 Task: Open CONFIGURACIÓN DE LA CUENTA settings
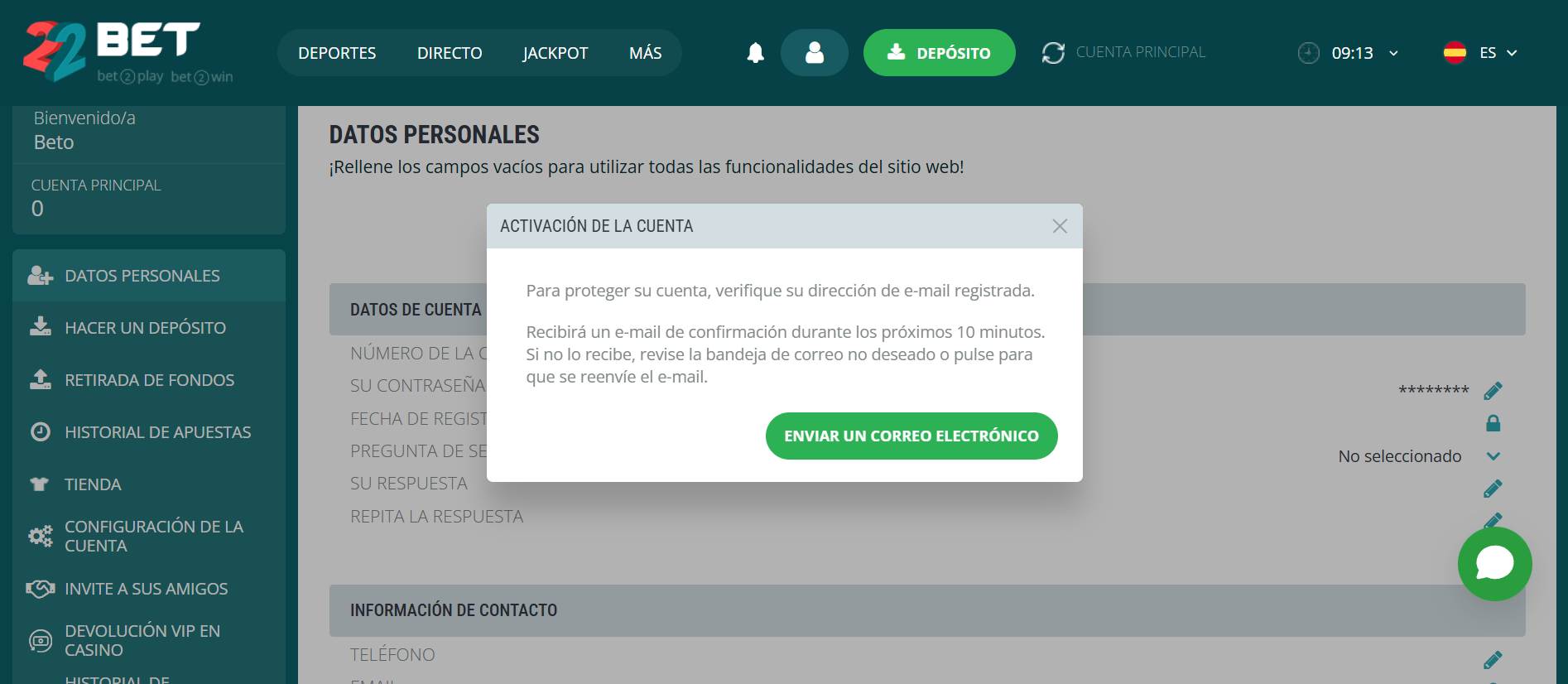pos(153,536)
